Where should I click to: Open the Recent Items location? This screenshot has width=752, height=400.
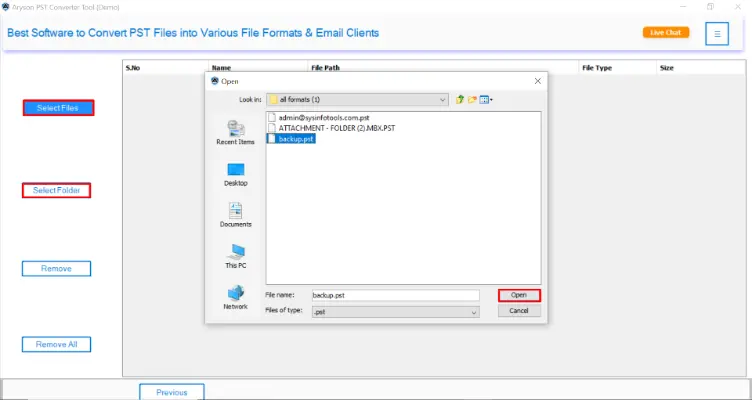pos(235,132)
